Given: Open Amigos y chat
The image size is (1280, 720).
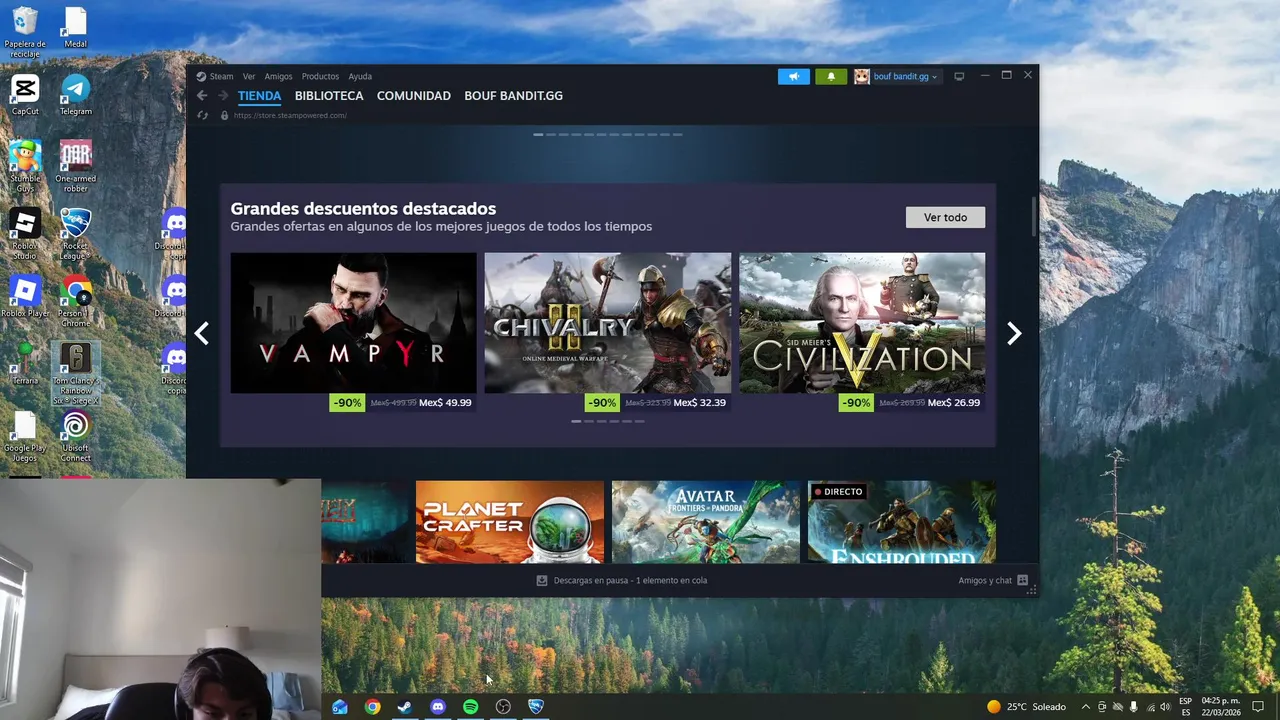Looking at the screenshot, I should 993,580.
